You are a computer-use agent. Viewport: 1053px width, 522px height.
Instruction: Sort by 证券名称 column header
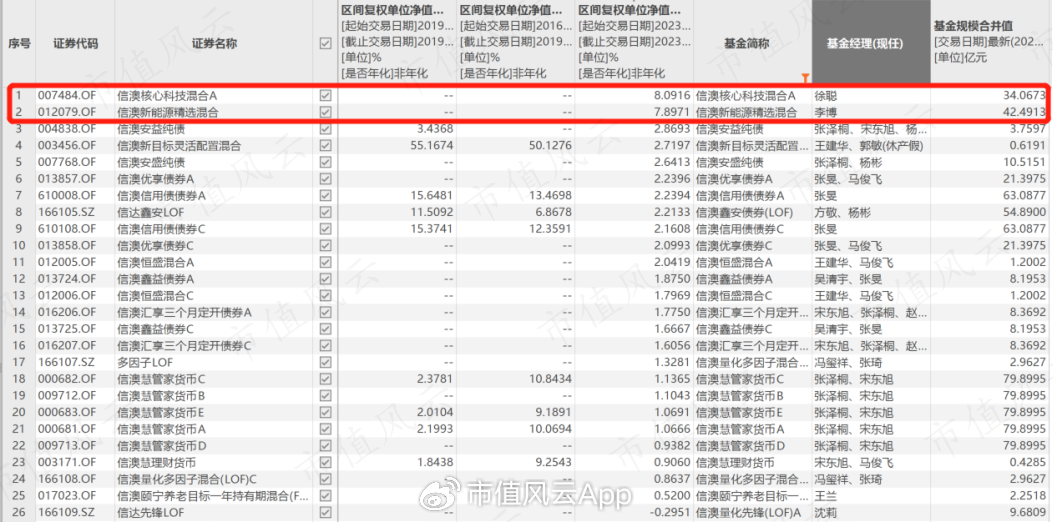click(x=214, y=43)
